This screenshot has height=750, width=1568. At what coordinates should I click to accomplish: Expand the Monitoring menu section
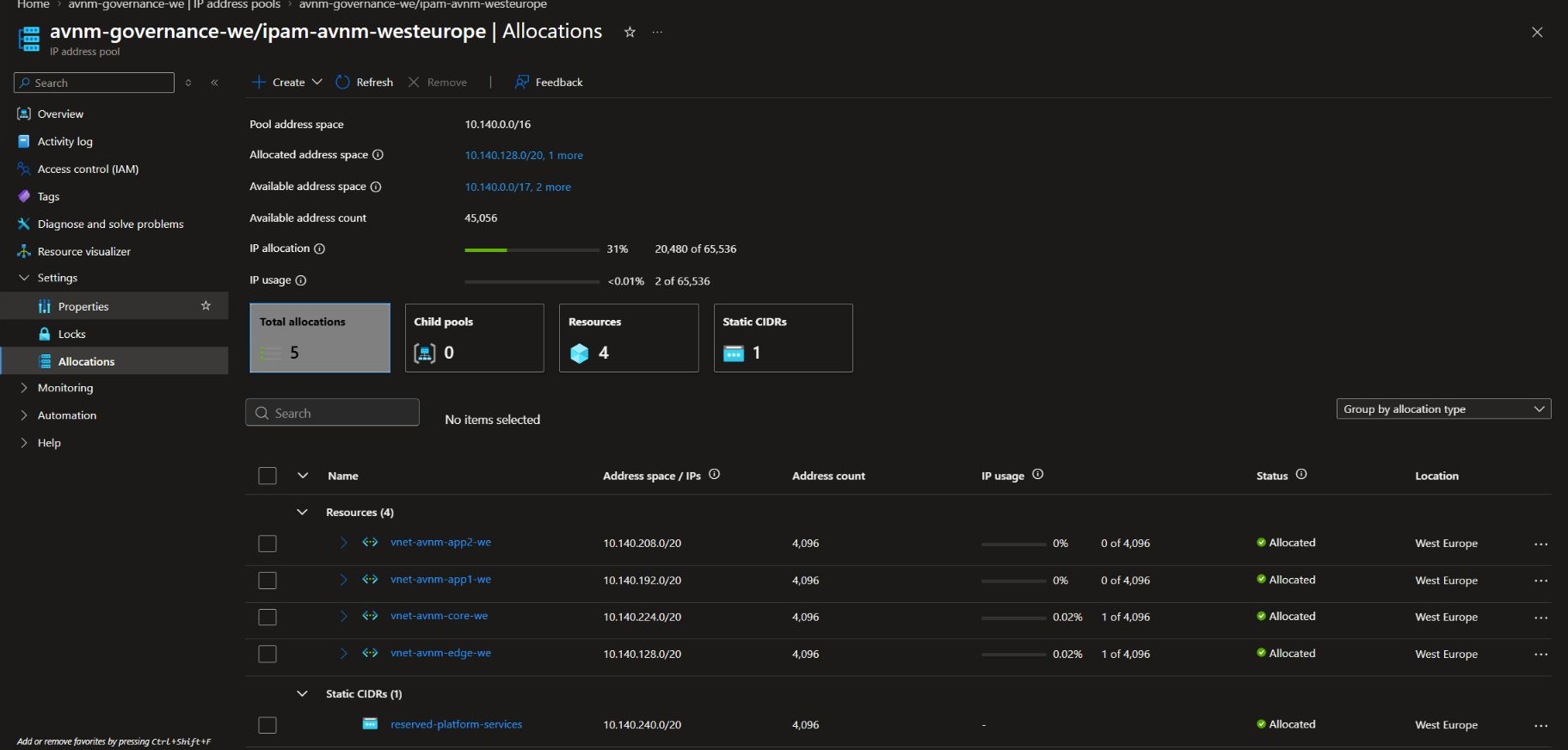point(24,388)
